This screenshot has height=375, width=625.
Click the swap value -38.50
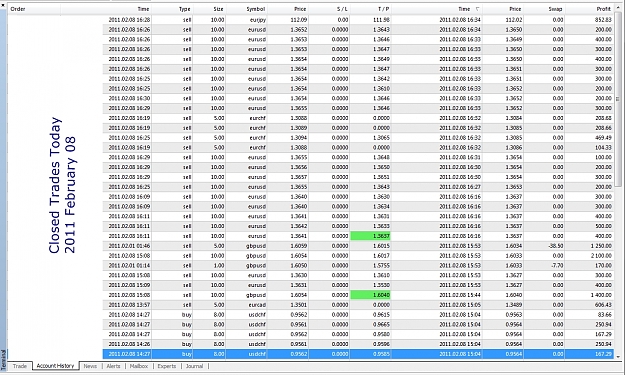click(x=555, y=246)
